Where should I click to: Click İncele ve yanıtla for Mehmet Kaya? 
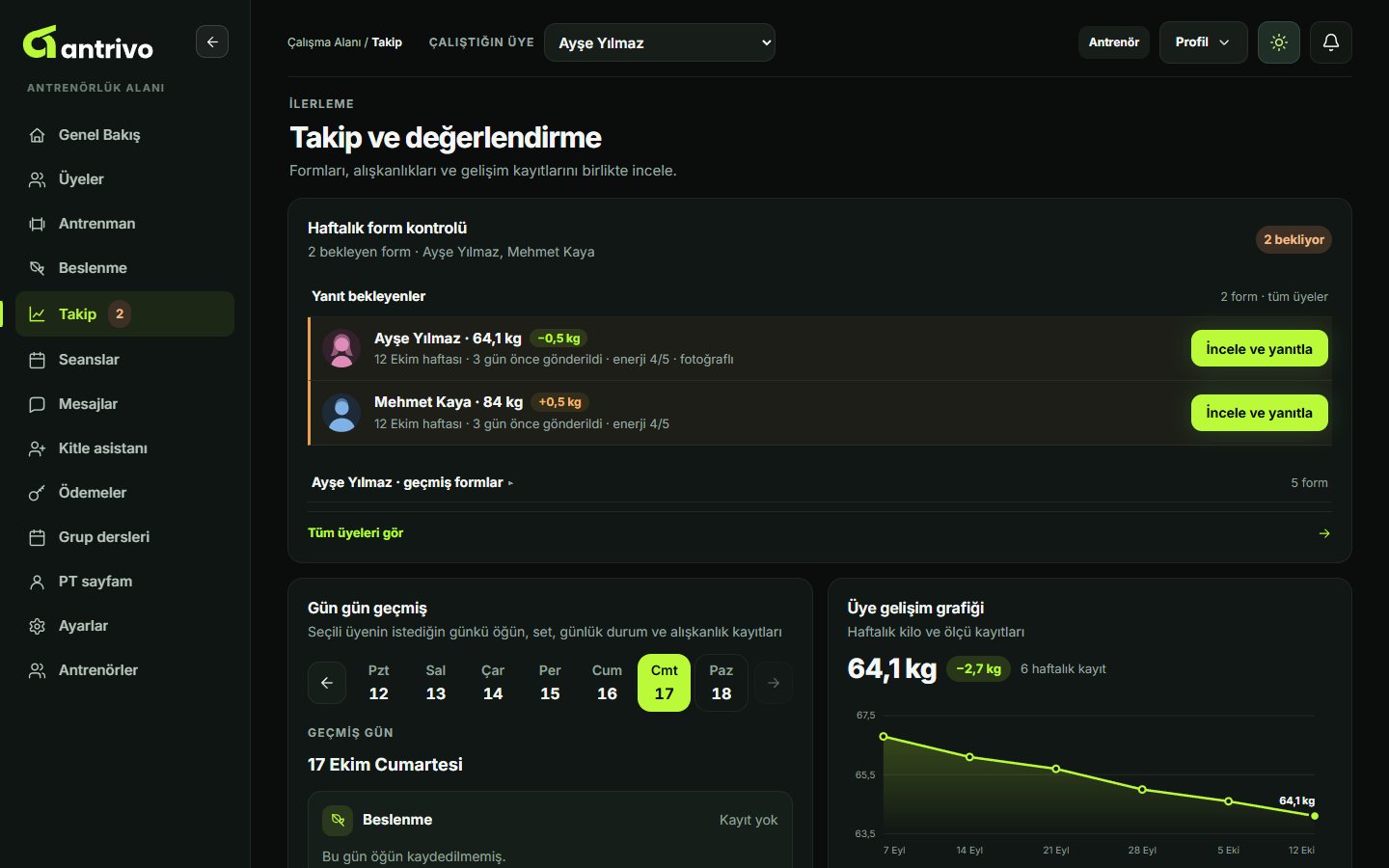[x=1259, y=413]
